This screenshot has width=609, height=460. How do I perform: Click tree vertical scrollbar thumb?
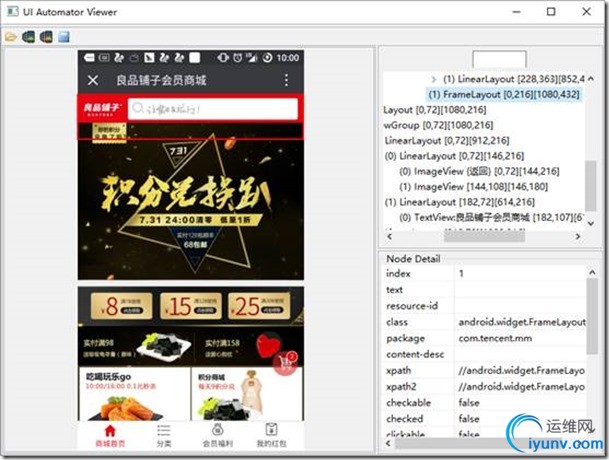[x=591, y=186]
